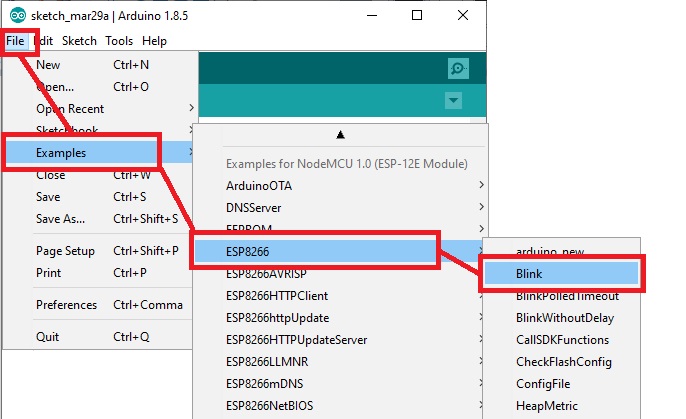Image resolution: width=686 pixels, height=419 pixels.
Task: Open the HeapMetric example
Action: [x=562, y=406]
